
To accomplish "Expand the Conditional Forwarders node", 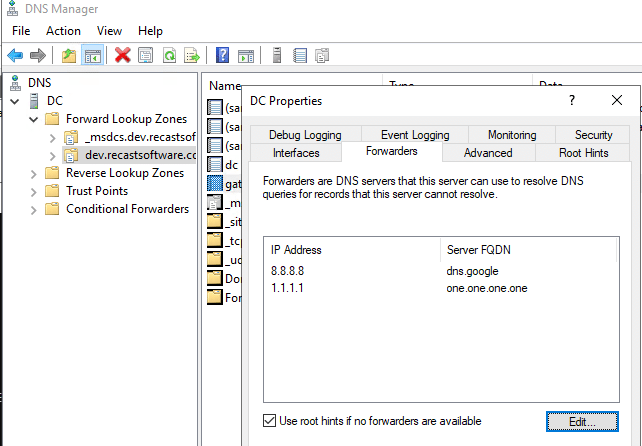I will pyautogui.click(x=33, y=209).
